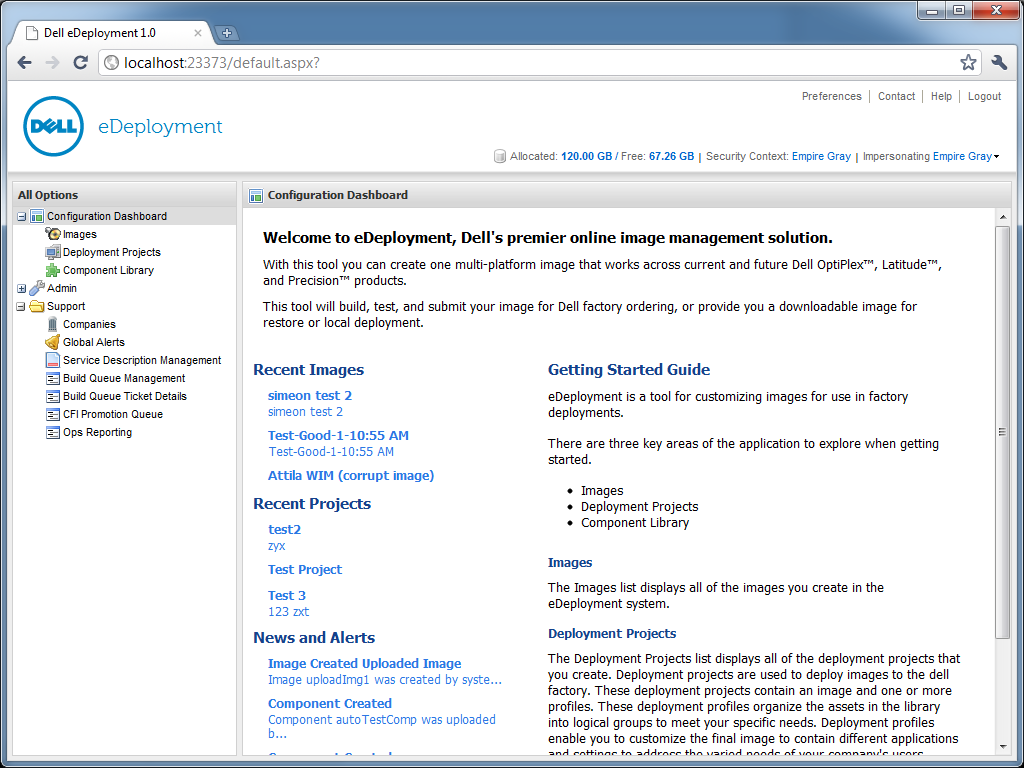The height and width of the screenshot is (768, 1024).
Task: Click the 'Recent Images' heading
Action: (x=308, y=370)
